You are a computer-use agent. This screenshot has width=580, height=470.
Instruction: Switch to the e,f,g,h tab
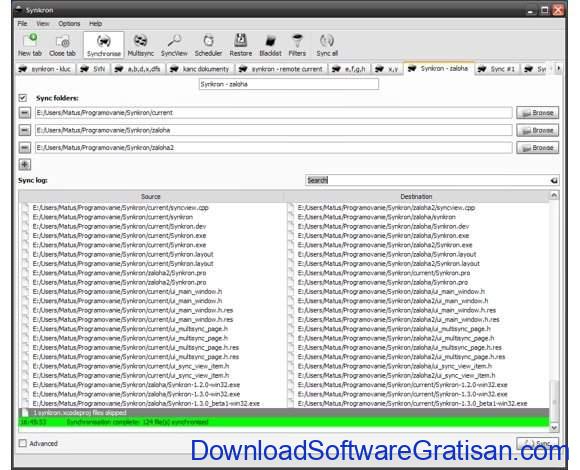coord(349,69)
